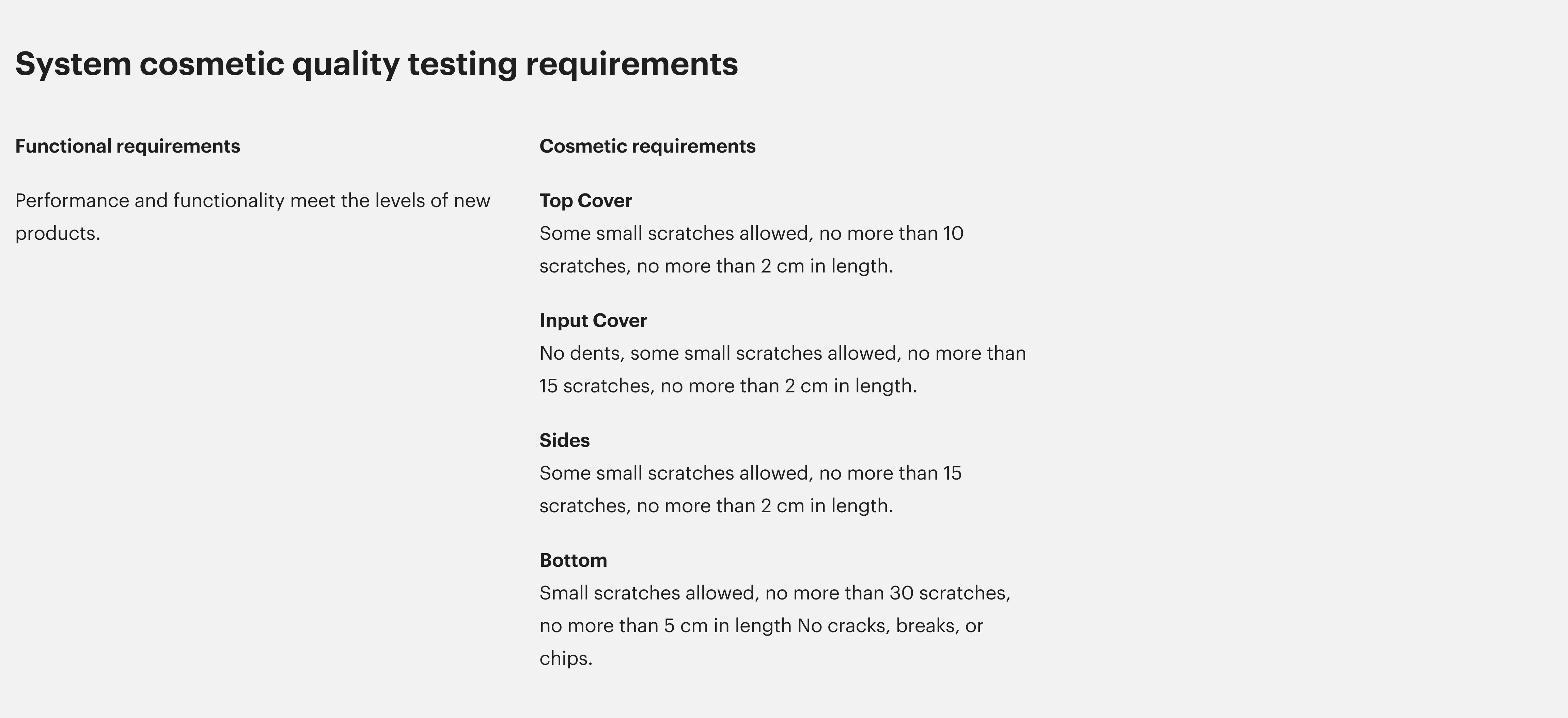Click the word 'quality' in the main heading
This screenshot has width=1568, height=718.
[346, 64]
